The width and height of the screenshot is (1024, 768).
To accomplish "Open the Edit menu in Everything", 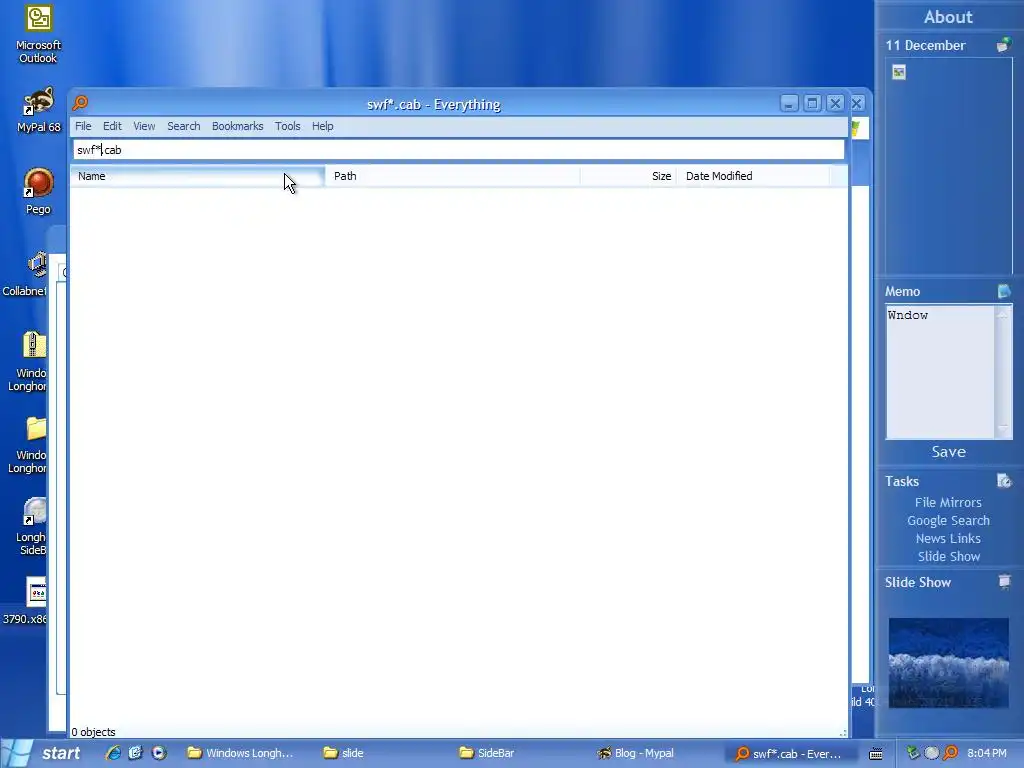I will (x=112, y=126).
